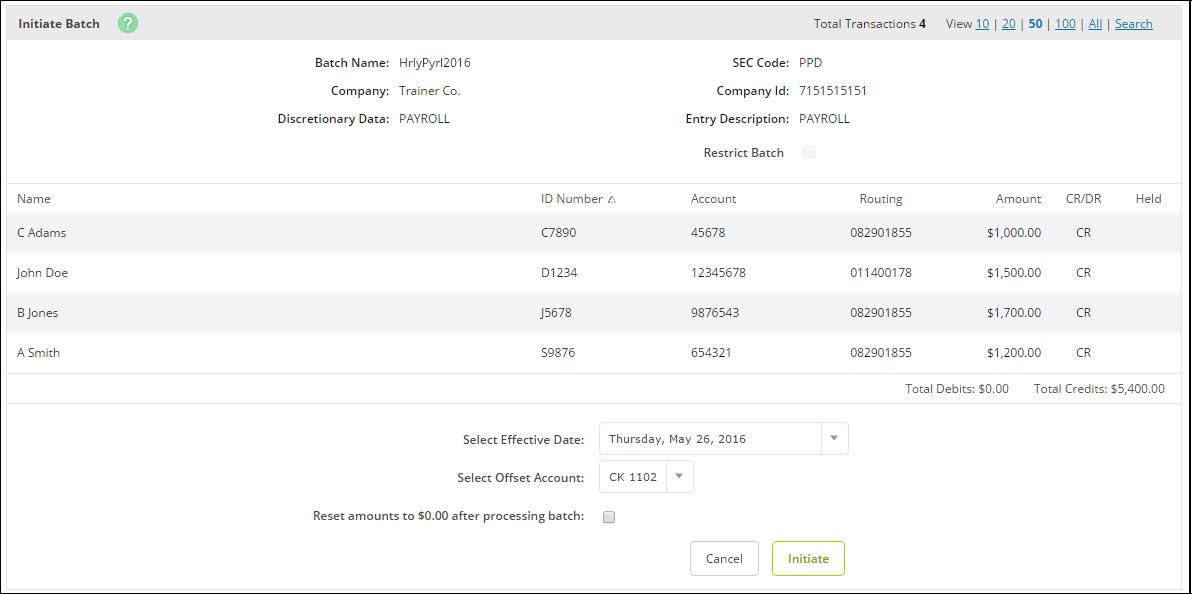This screenshot has height=594, width=1192.
Task: Click the Initiate button
Action: 808,558
